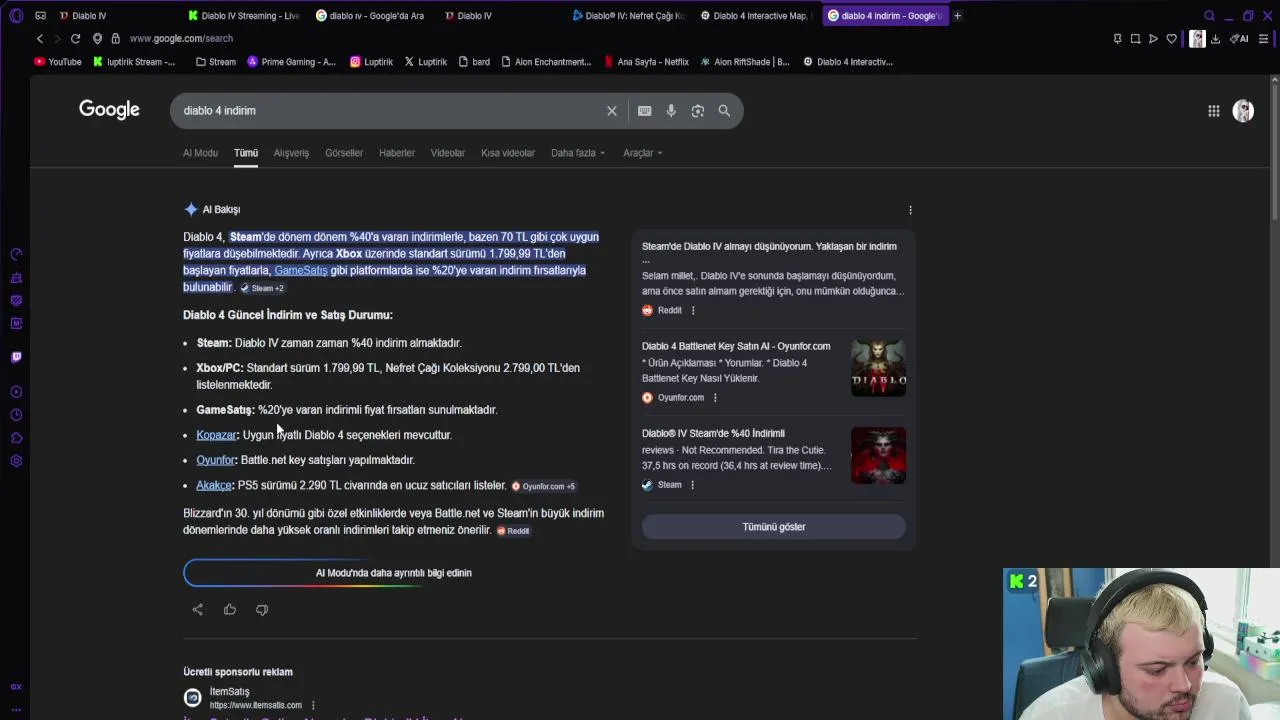This screenshot has height=720, width=1280.
Task: Open the Kopazar link
Action: click(x=216, y=435)
